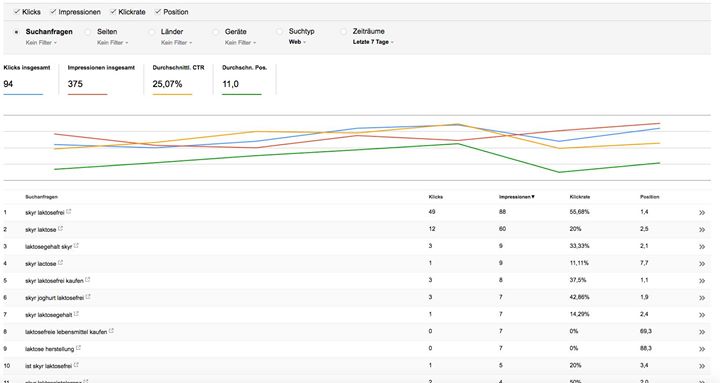
Task: Expand the Letzte 7 Tage dropdown
Action: coord(373,42)
